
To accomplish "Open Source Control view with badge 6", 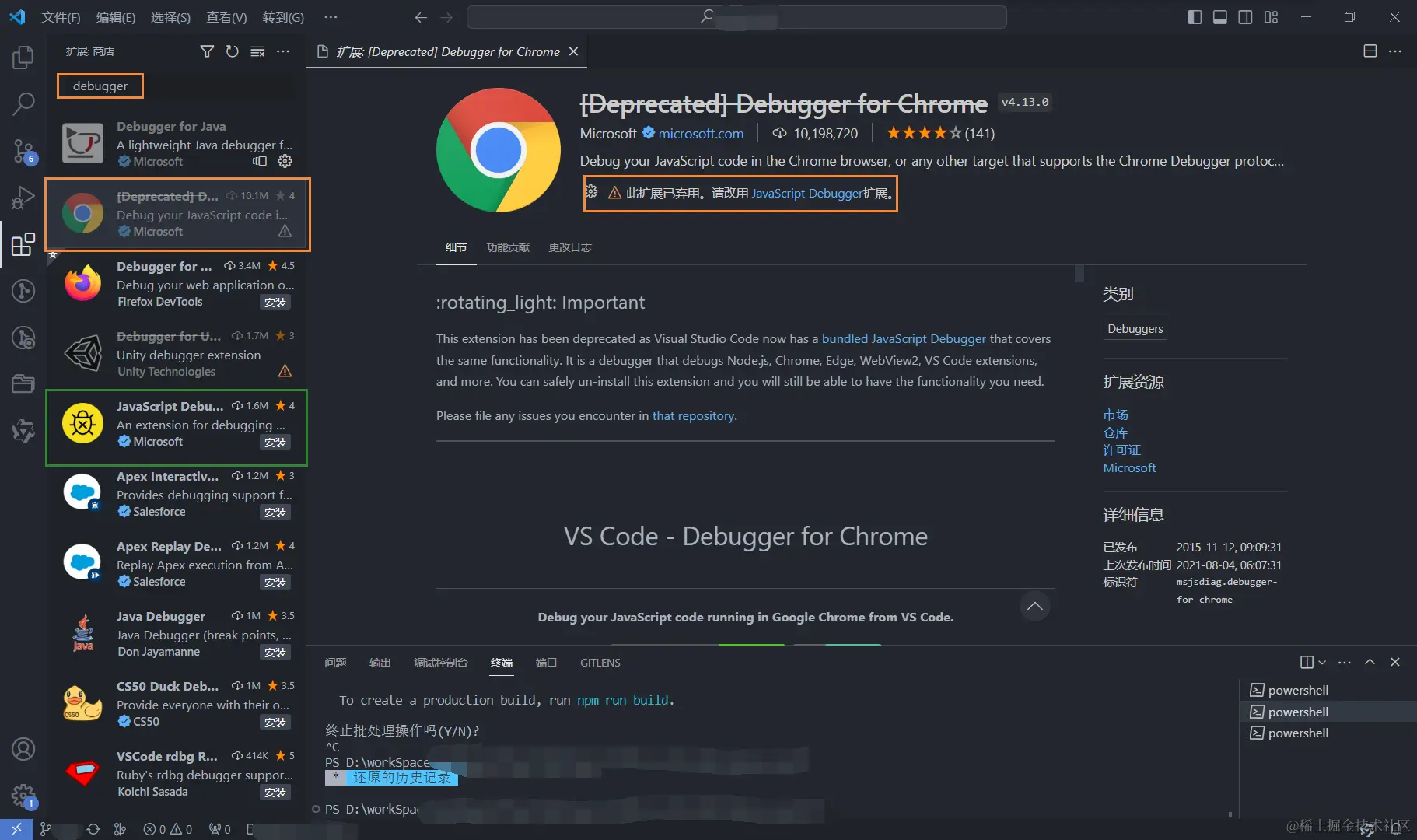I will (23, 151).
